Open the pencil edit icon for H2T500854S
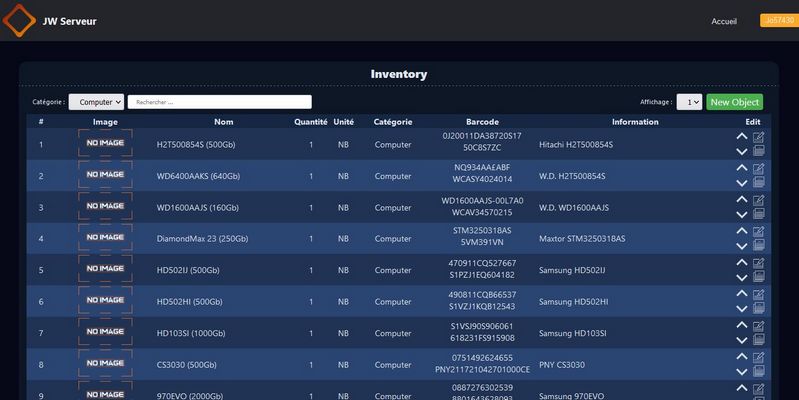The width and height of the screenshot is (799, 400). [758, 137]
